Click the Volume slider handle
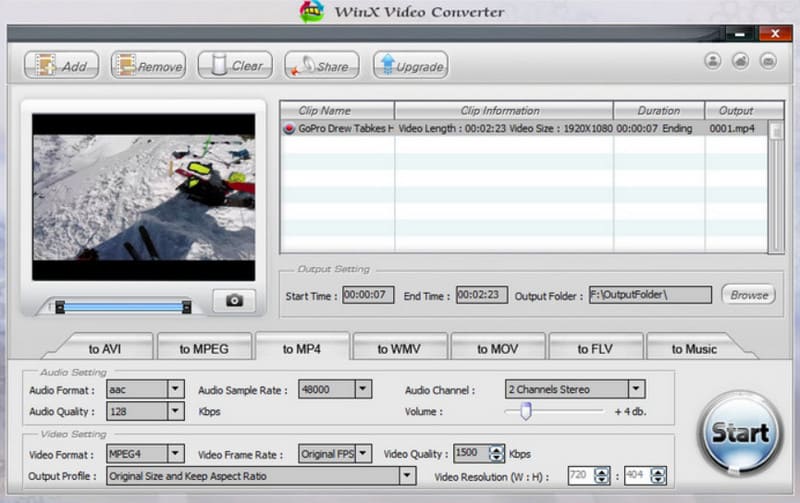The height and width of the screenshot is (503, 800). pos(525,411)
